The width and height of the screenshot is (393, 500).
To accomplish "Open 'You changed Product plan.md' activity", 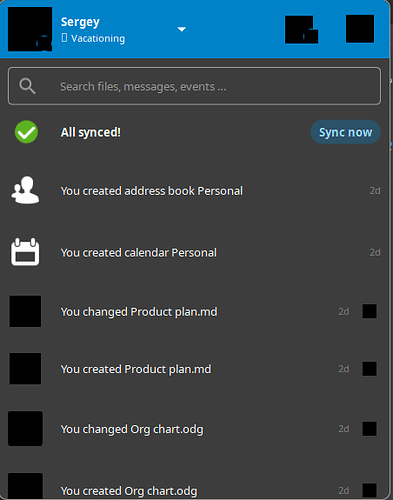I will pos(194,311).
